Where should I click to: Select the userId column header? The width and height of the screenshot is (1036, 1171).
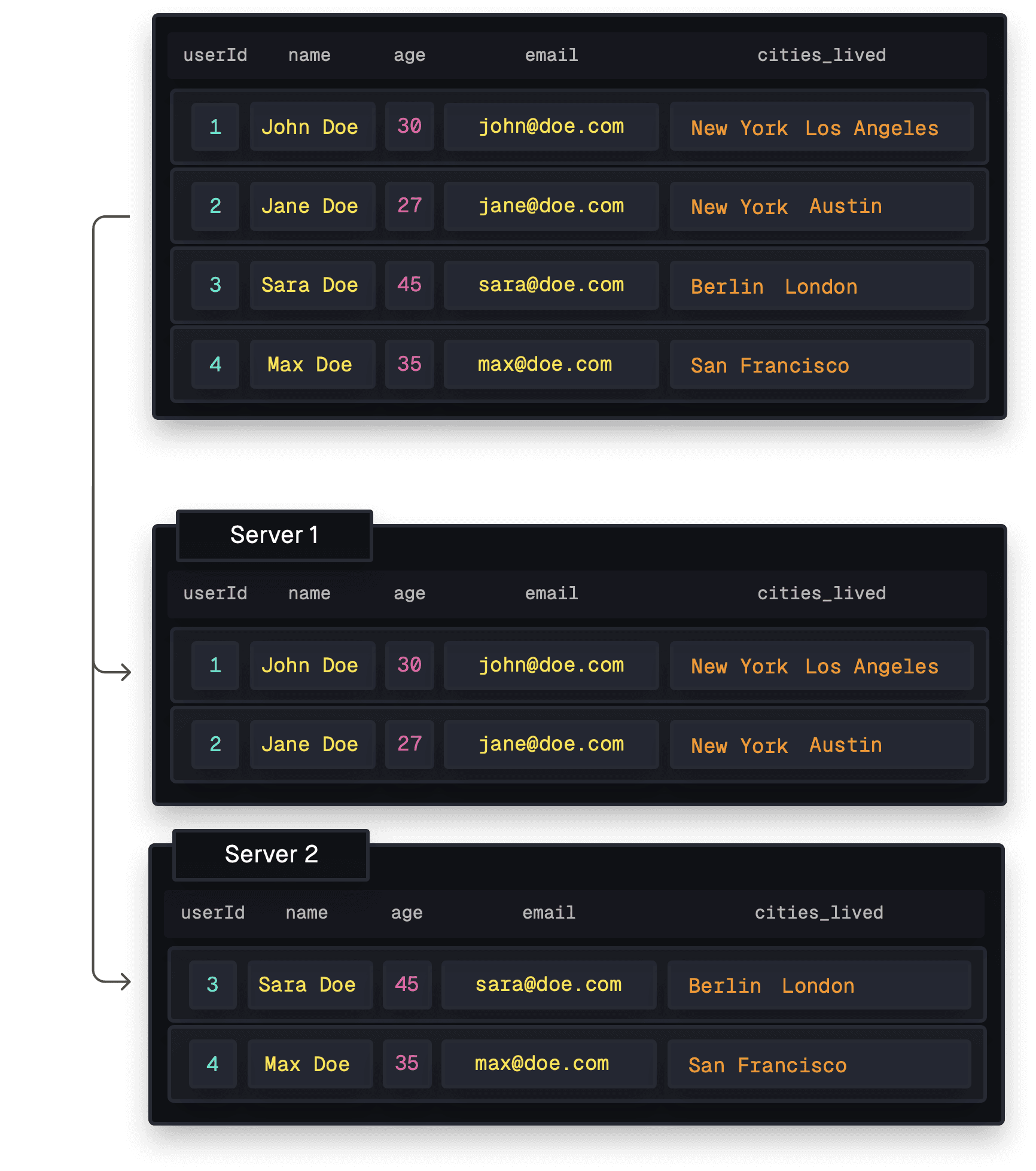(215, 54)
